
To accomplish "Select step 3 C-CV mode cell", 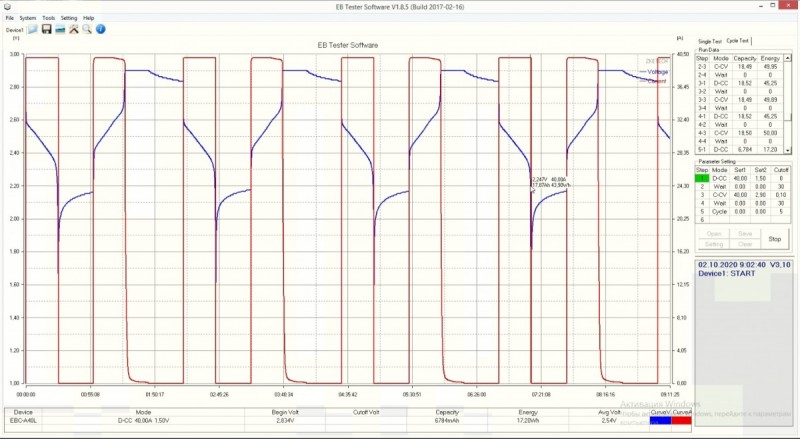I will pos(720,194).
